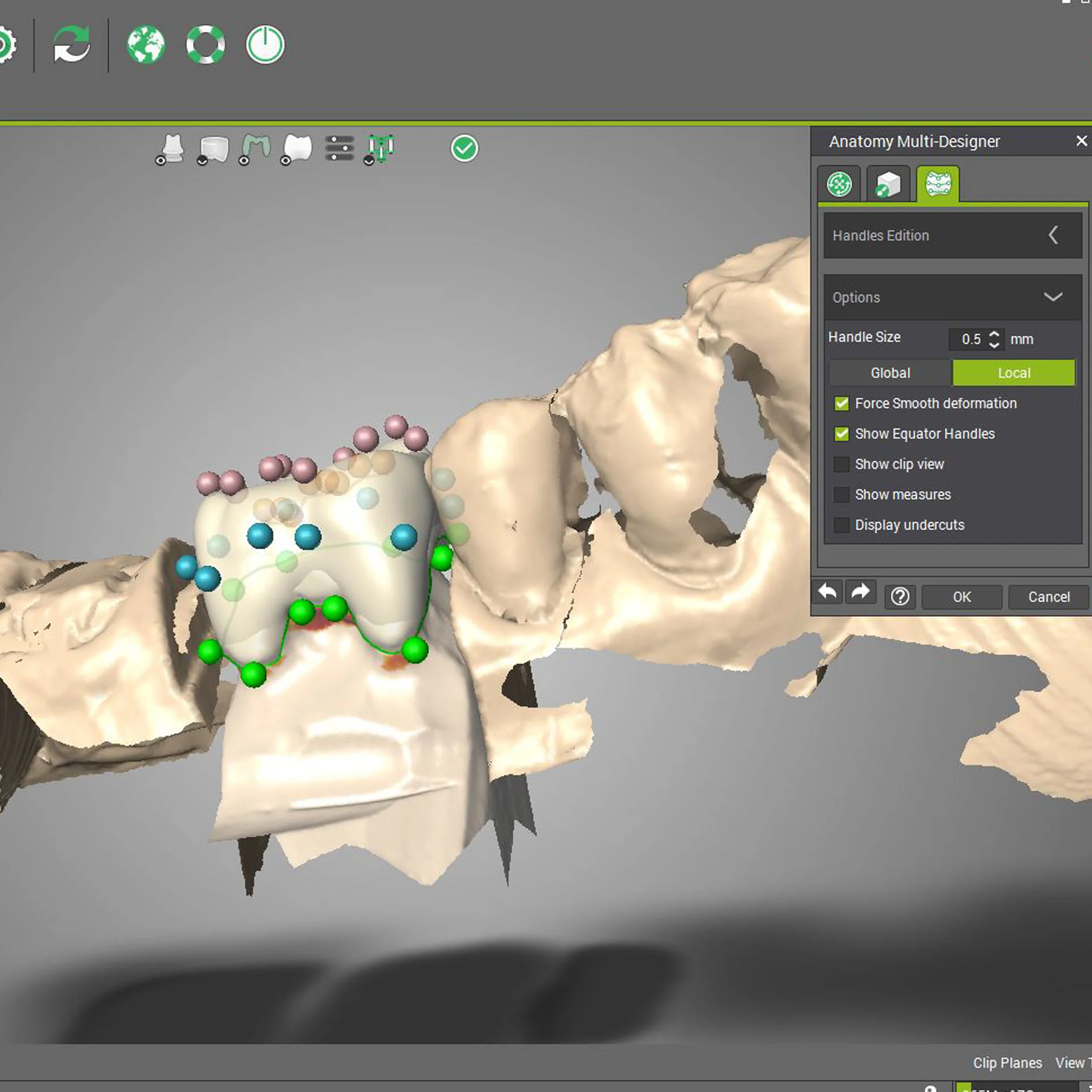This screenshot has width=1092, height=1092.
Task: Select the Global deformation mode
Action: [x=890, y=373]
